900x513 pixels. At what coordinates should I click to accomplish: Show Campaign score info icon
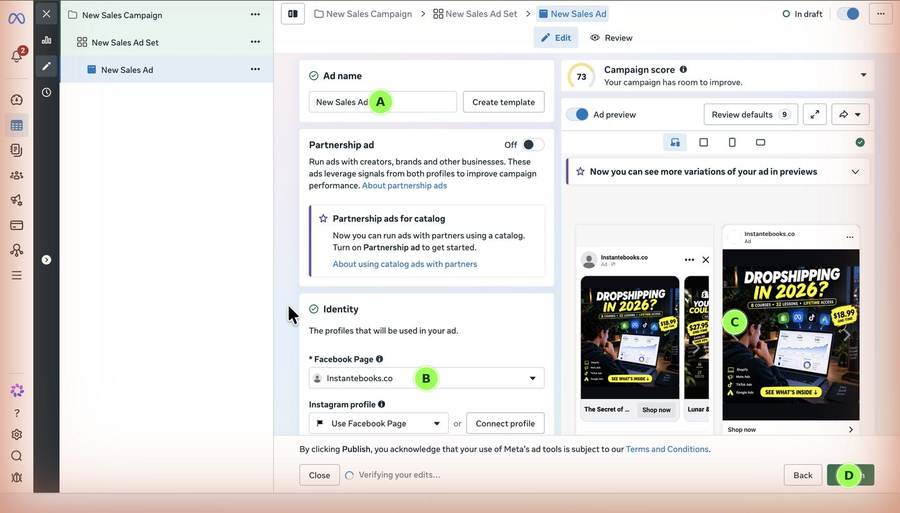[683, 69]
